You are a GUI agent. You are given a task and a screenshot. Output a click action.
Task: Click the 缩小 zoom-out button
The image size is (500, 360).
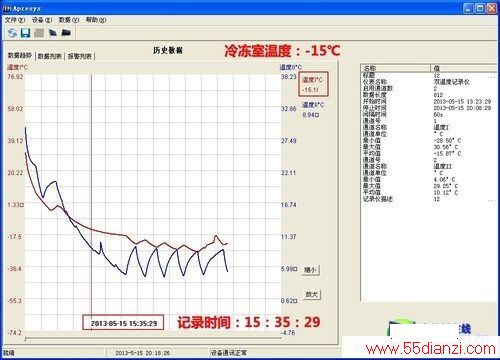click(310, 270)
